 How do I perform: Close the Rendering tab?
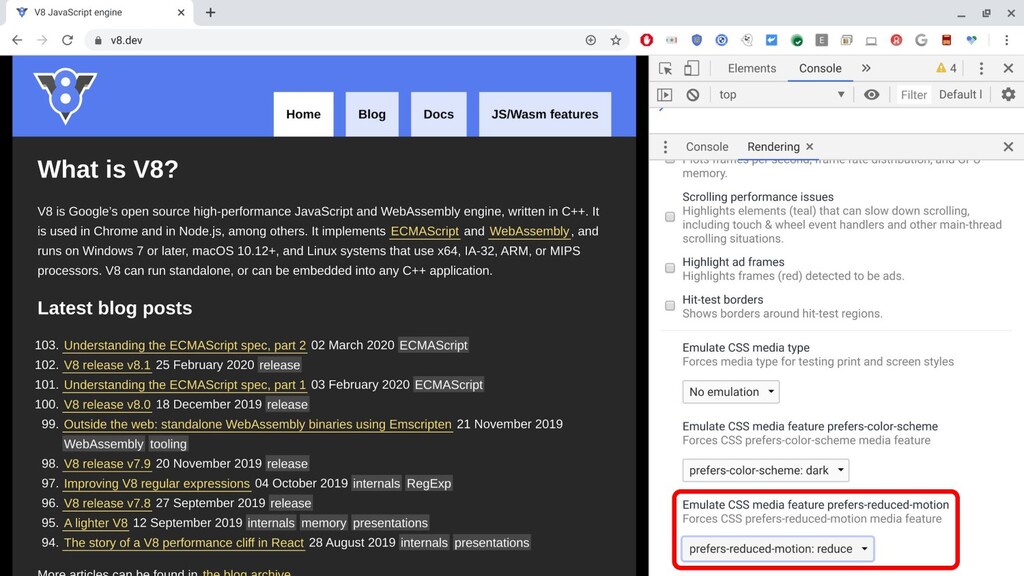810,147
